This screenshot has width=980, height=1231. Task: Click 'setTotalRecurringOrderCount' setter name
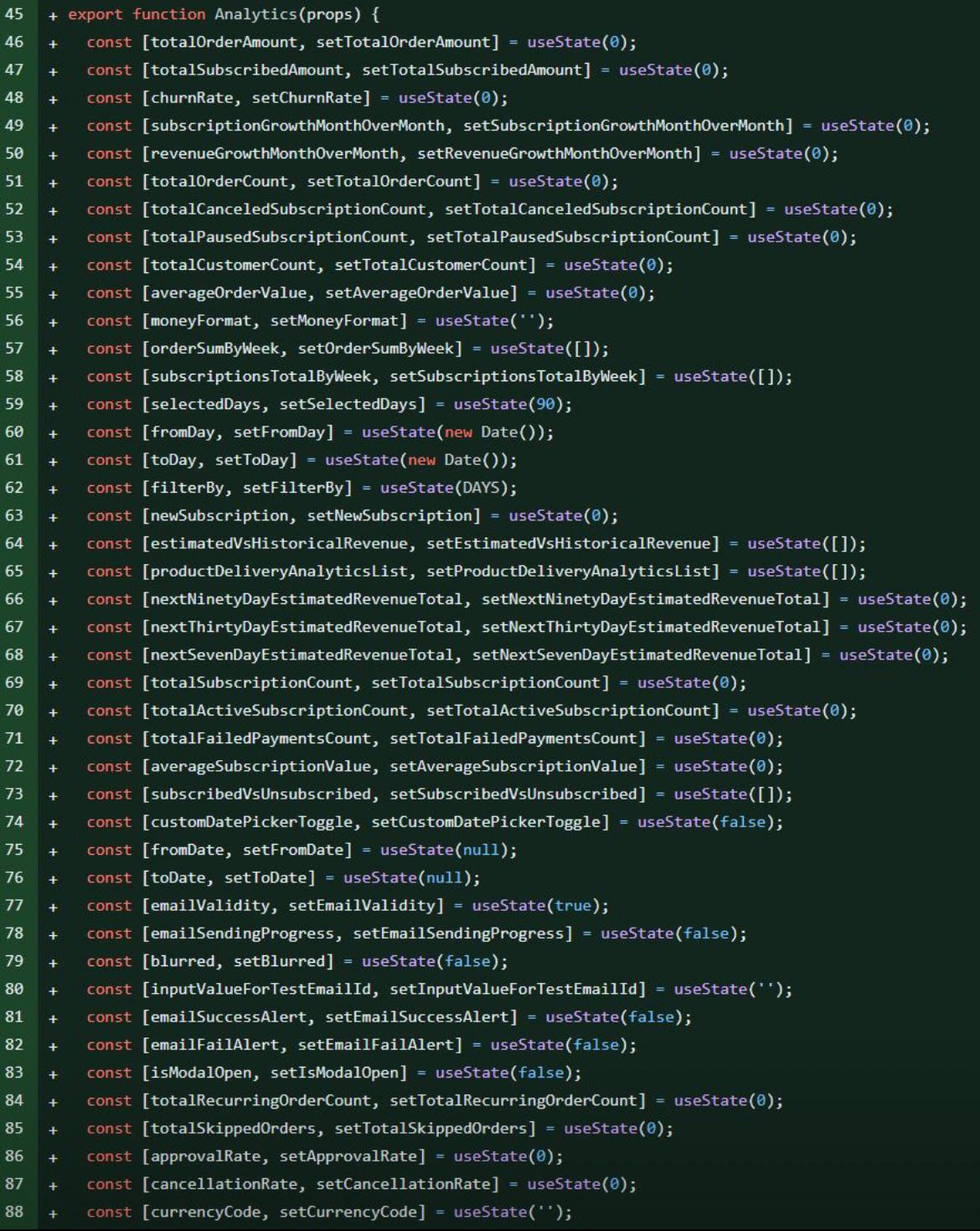513,1099
